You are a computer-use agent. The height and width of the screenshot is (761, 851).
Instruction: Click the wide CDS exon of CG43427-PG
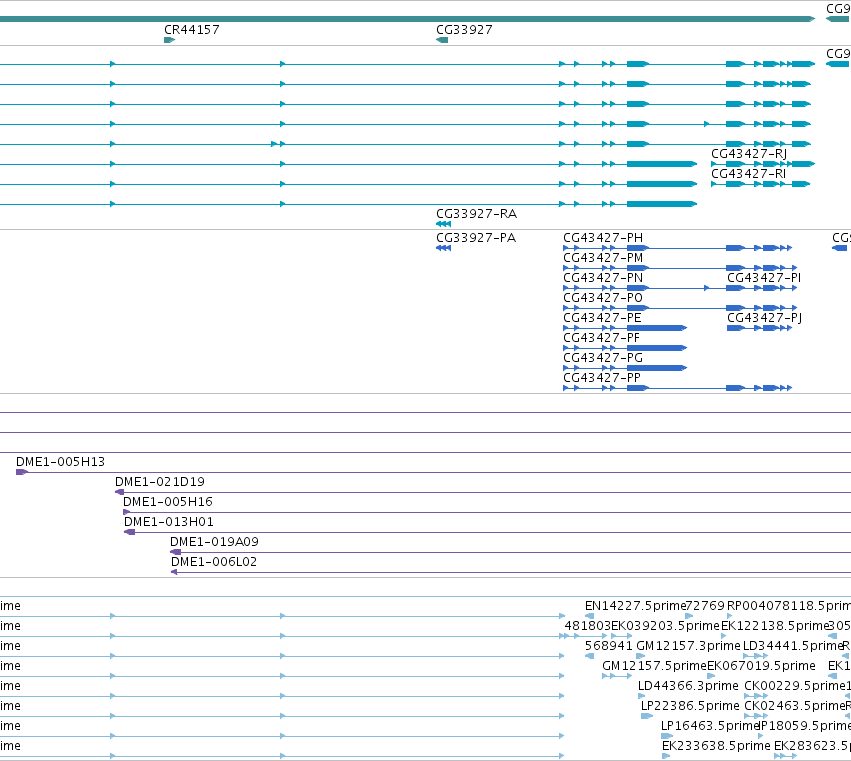tap(657, 368)
